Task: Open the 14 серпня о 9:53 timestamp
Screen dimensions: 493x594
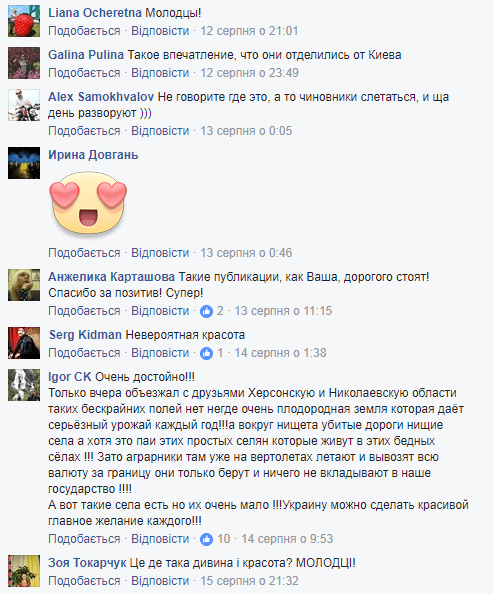Action: 287,539
